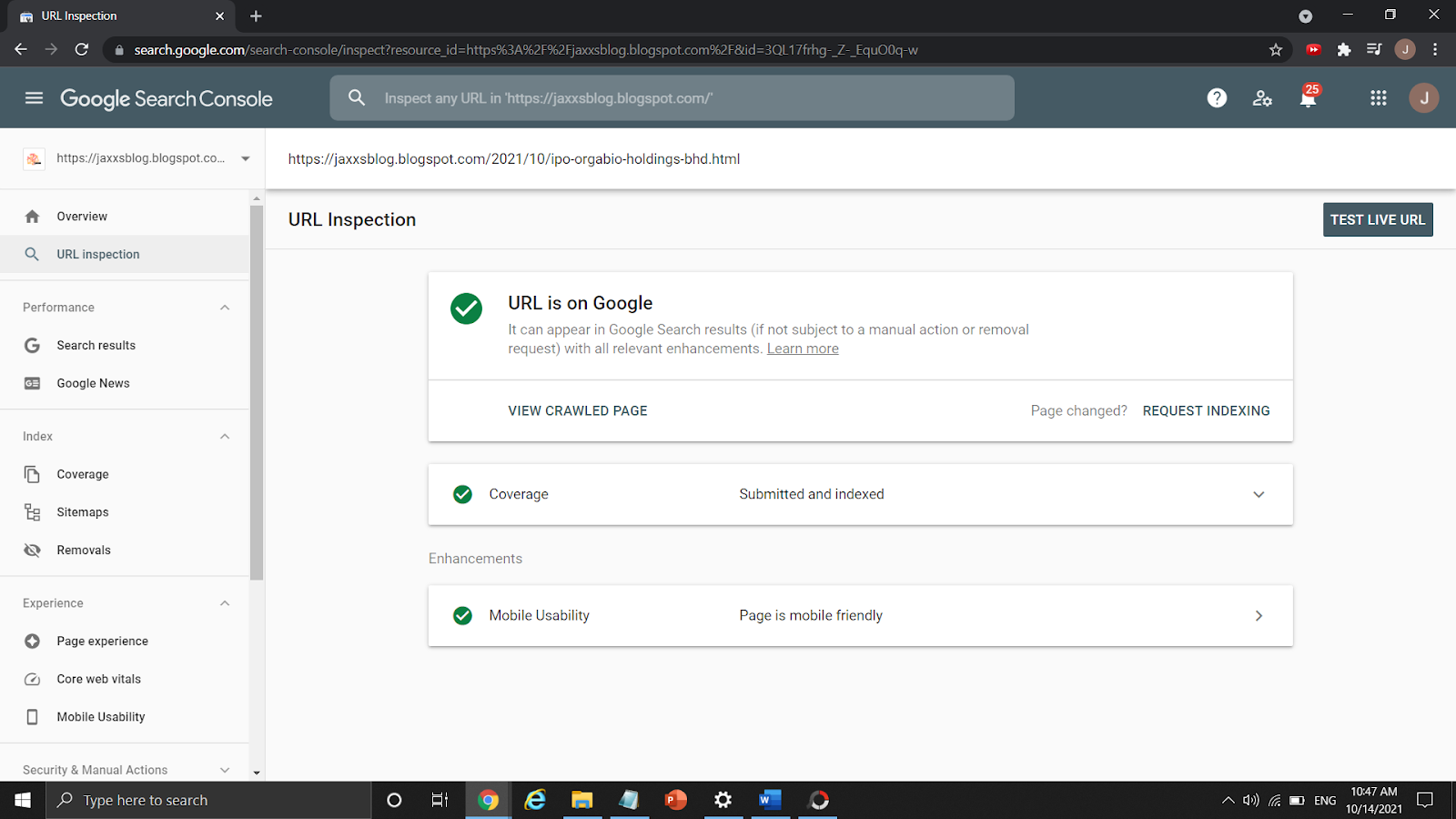Open Coverage in the Index section
Screen dimensions: 1456x819
pos(125,474)
